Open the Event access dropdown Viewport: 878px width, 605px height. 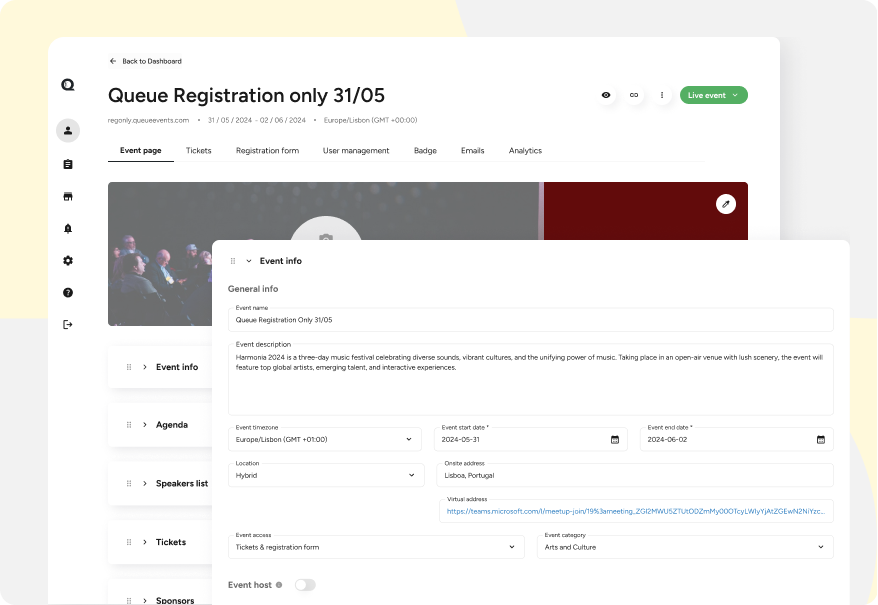coord(376,547)
